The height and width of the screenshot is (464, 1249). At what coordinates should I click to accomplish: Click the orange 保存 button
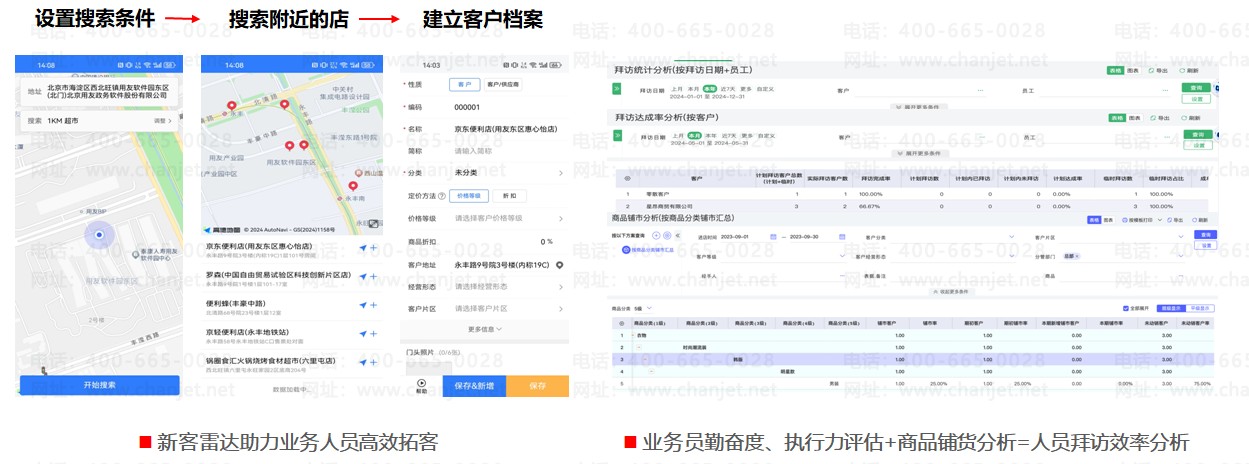pyautogui.click(x=537, y=386)
